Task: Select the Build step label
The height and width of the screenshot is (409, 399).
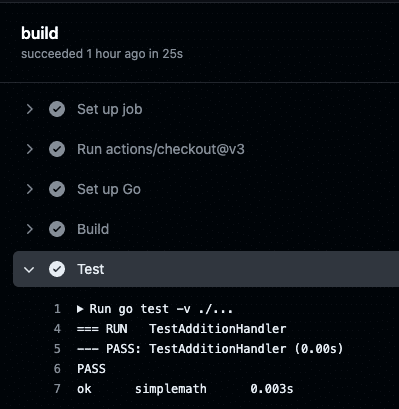Action: coord(93,229)
